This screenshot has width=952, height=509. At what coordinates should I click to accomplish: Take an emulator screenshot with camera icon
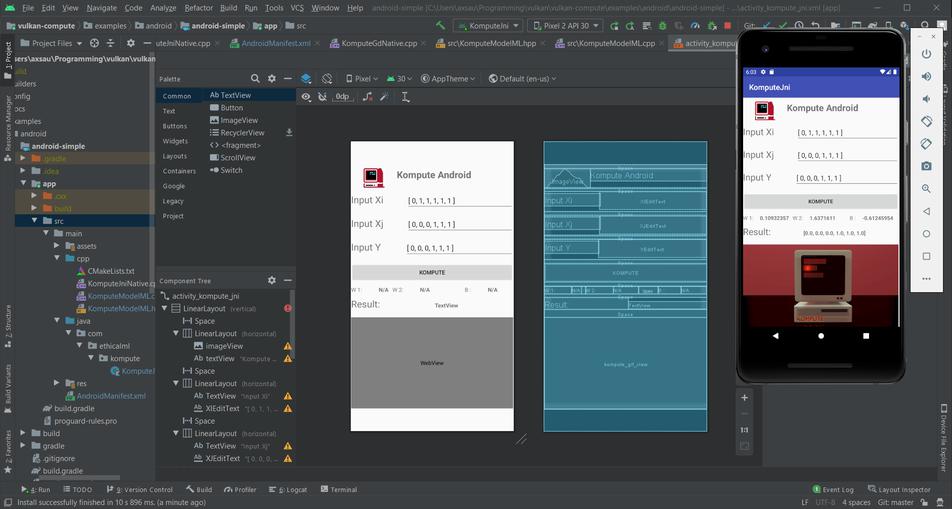pos(927,166)
